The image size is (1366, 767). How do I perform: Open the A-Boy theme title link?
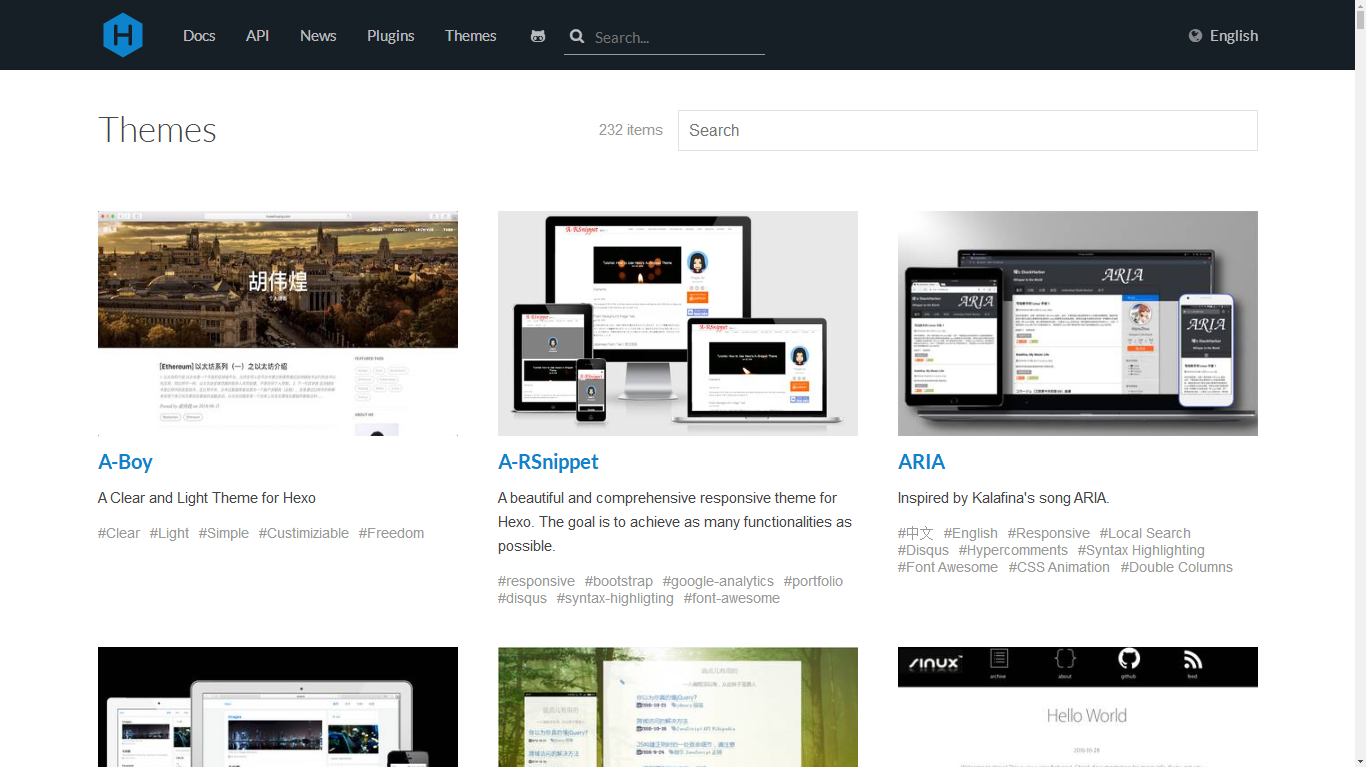coord(125,462)
